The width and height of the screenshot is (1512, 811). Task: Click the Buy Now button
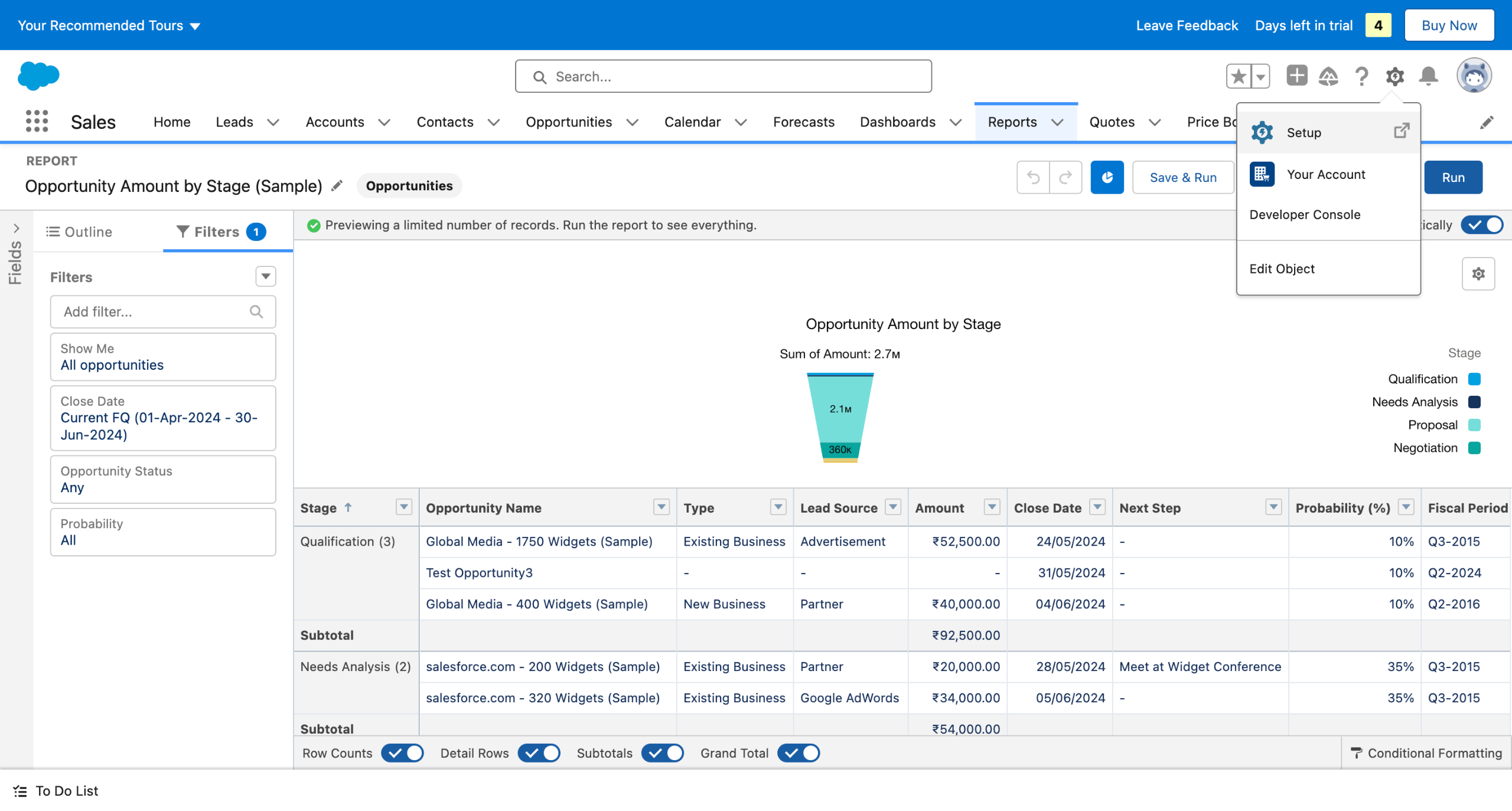pyautogui.click(x=1449, y=25)
